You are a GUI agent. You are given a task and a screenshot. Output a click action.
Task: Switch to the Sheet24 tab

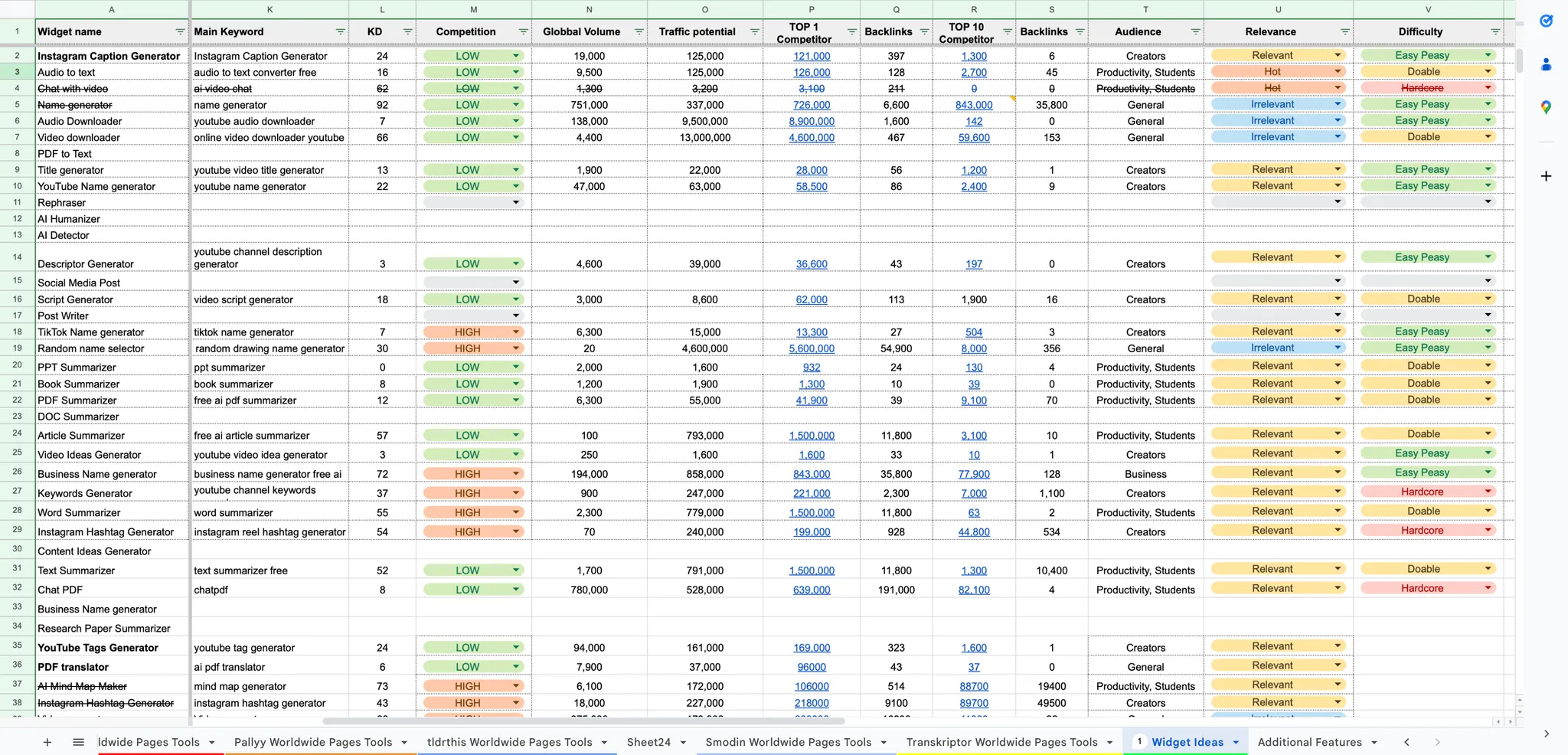(x=648, y=742)
